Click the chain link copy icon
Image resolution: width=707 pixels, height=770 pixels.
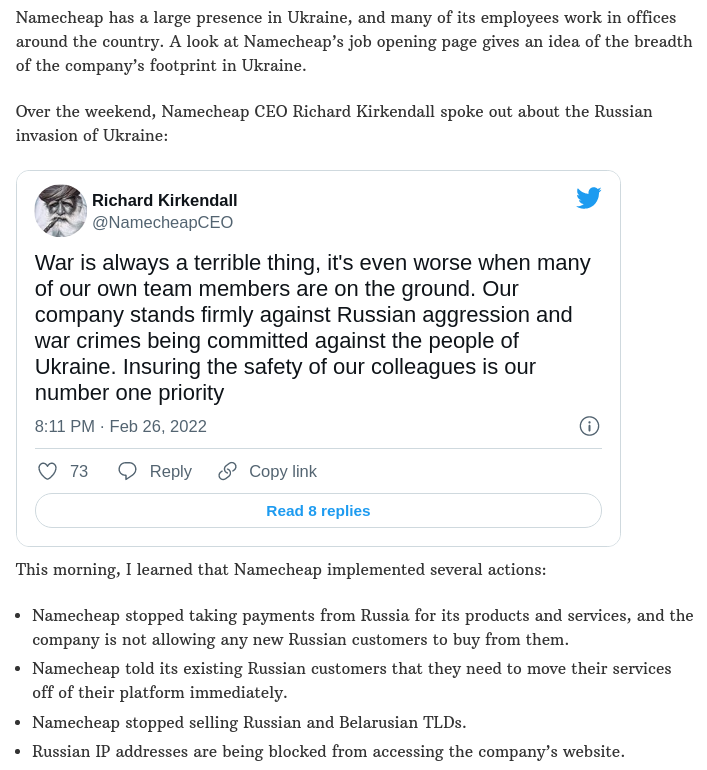coord(228,471)
